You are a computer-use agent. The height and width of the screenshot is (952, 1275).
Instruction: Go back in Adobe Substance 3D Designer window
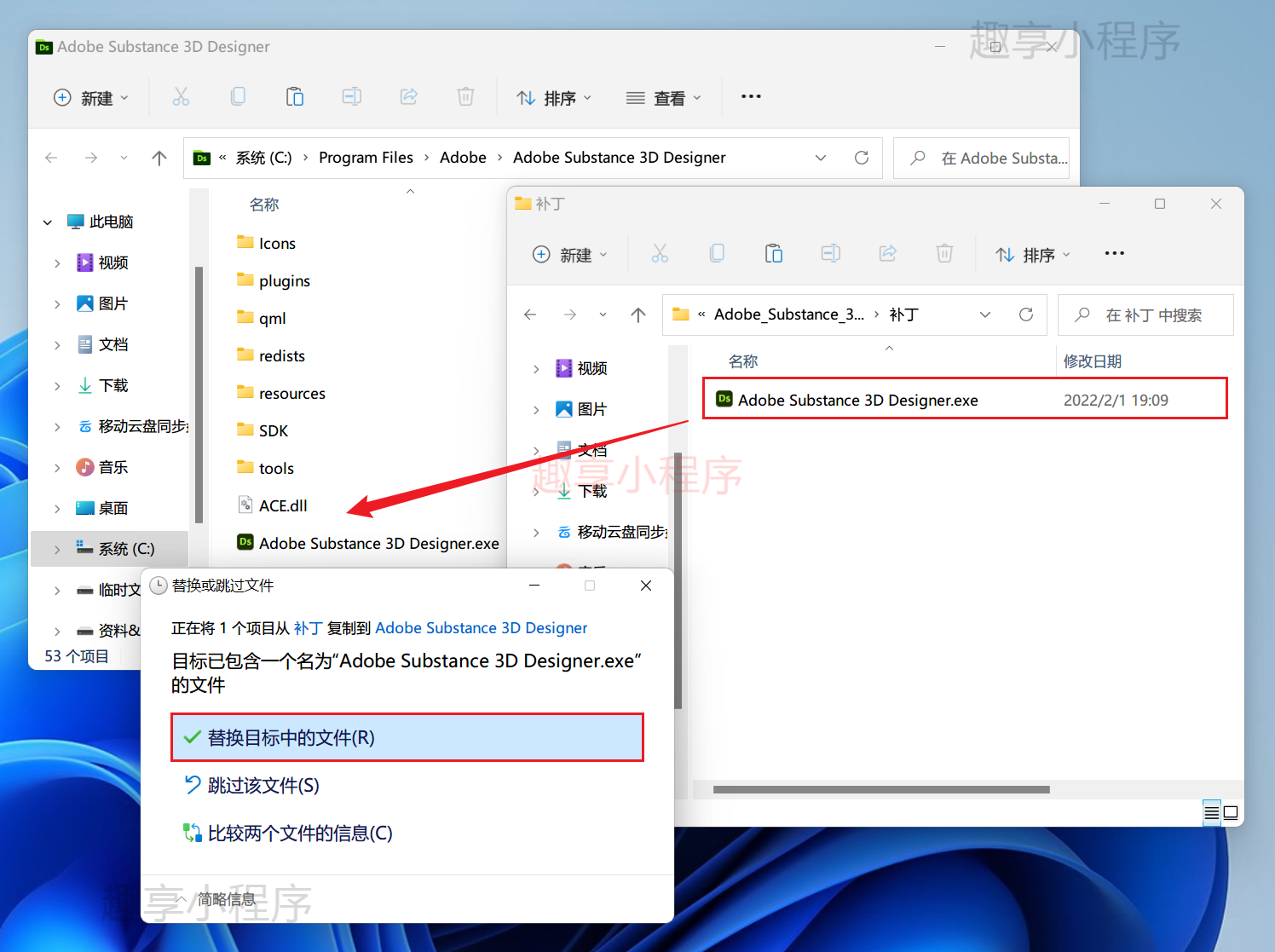point(51,158)
